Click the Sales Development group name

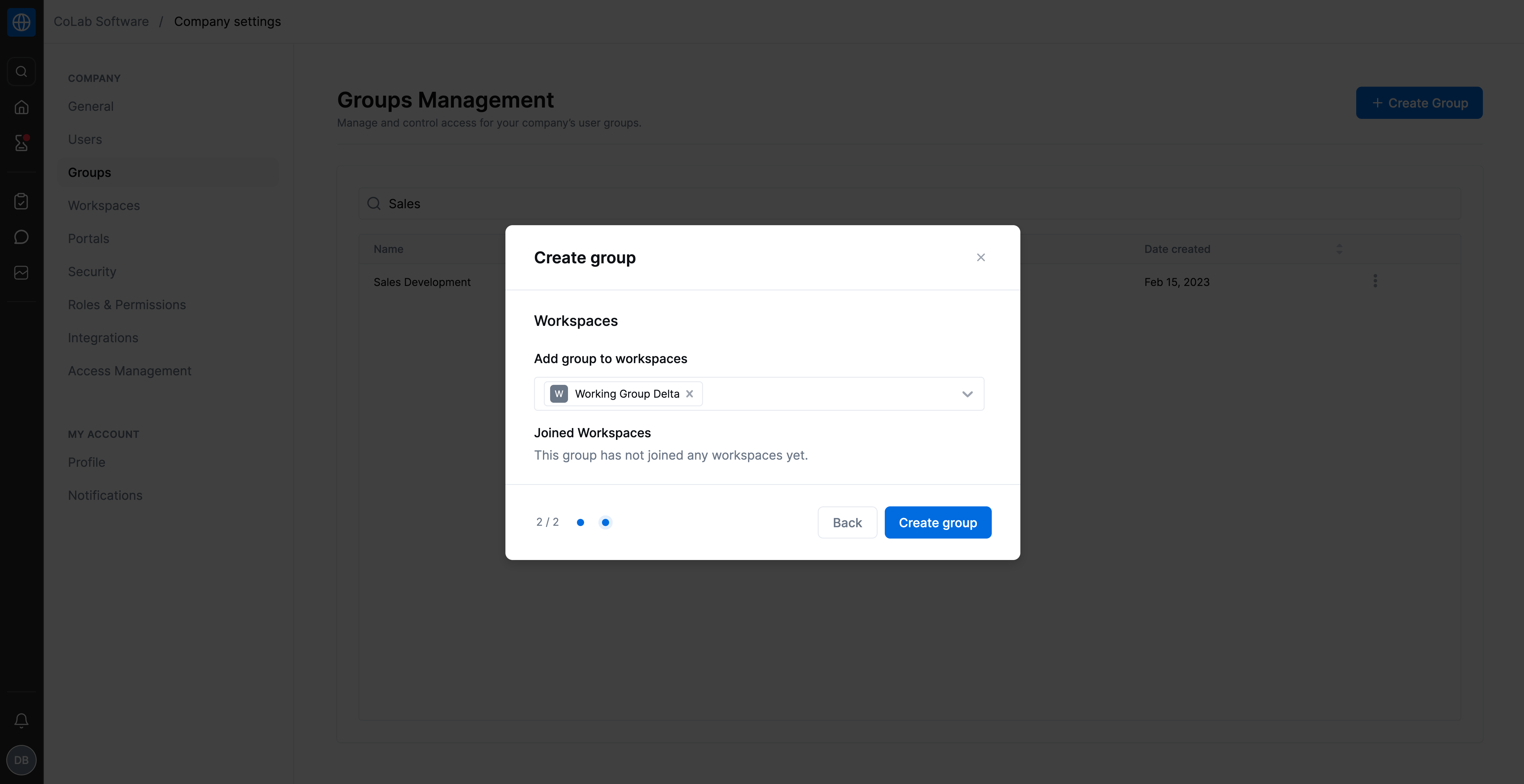tap(422, 282)
